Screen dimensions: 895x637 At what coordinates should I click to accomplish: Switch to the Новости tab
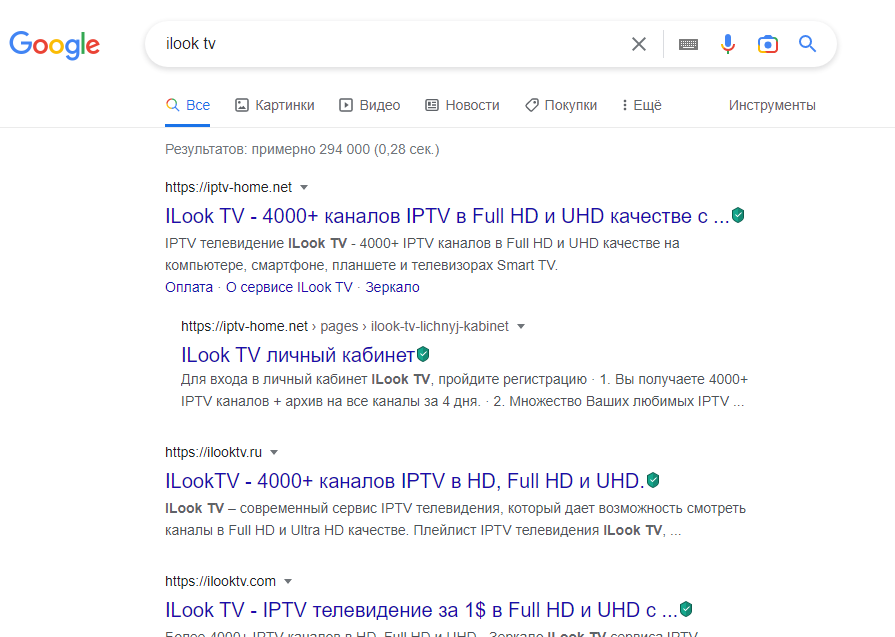click(462, 104)
